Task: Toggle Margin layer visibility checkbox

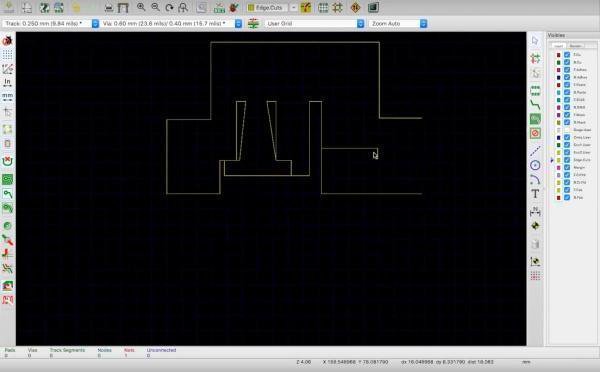Action: [x=567, y=167]
